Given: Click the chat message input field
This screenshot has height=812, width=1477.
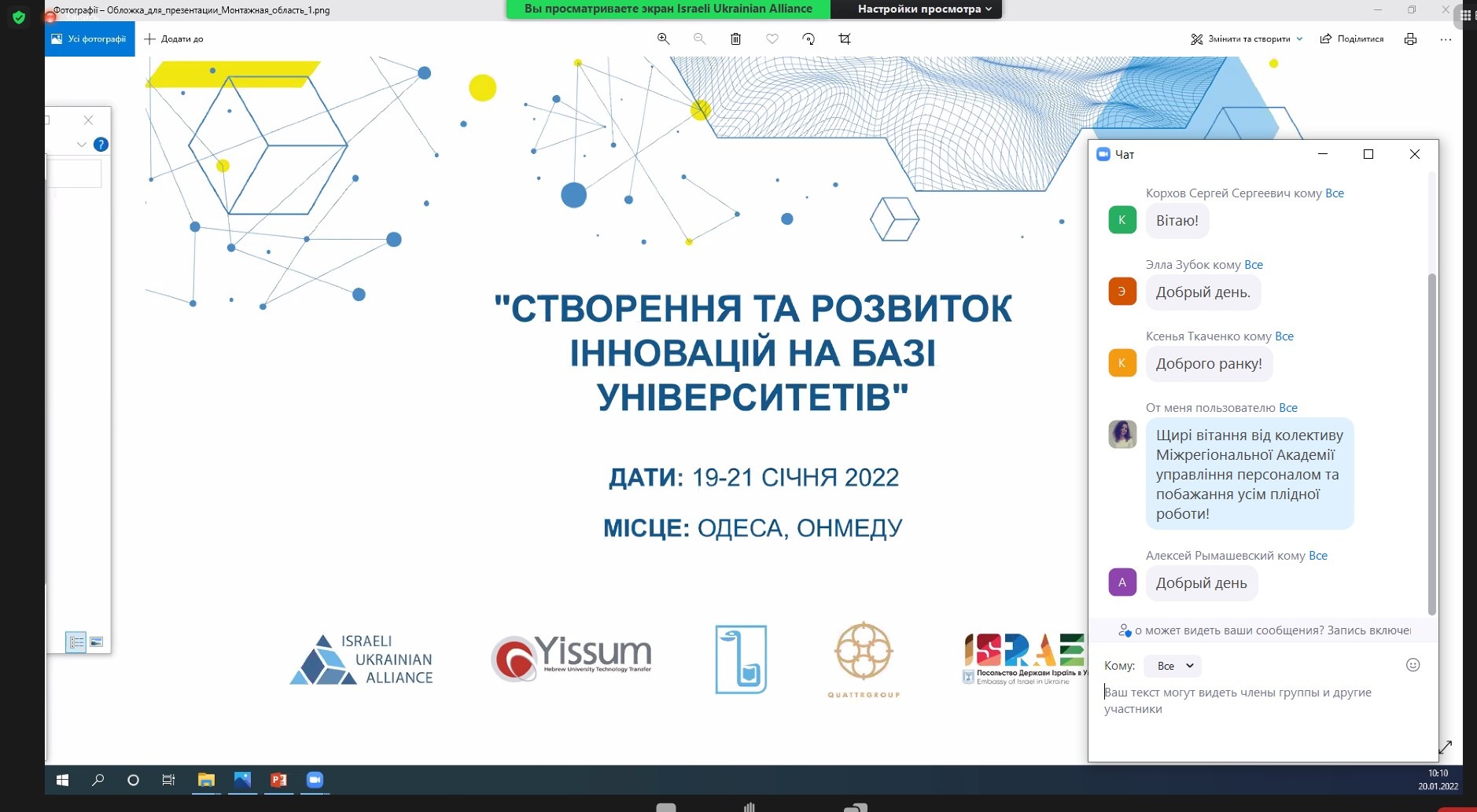Looking at the screenshot, I should pos(1258,700).
